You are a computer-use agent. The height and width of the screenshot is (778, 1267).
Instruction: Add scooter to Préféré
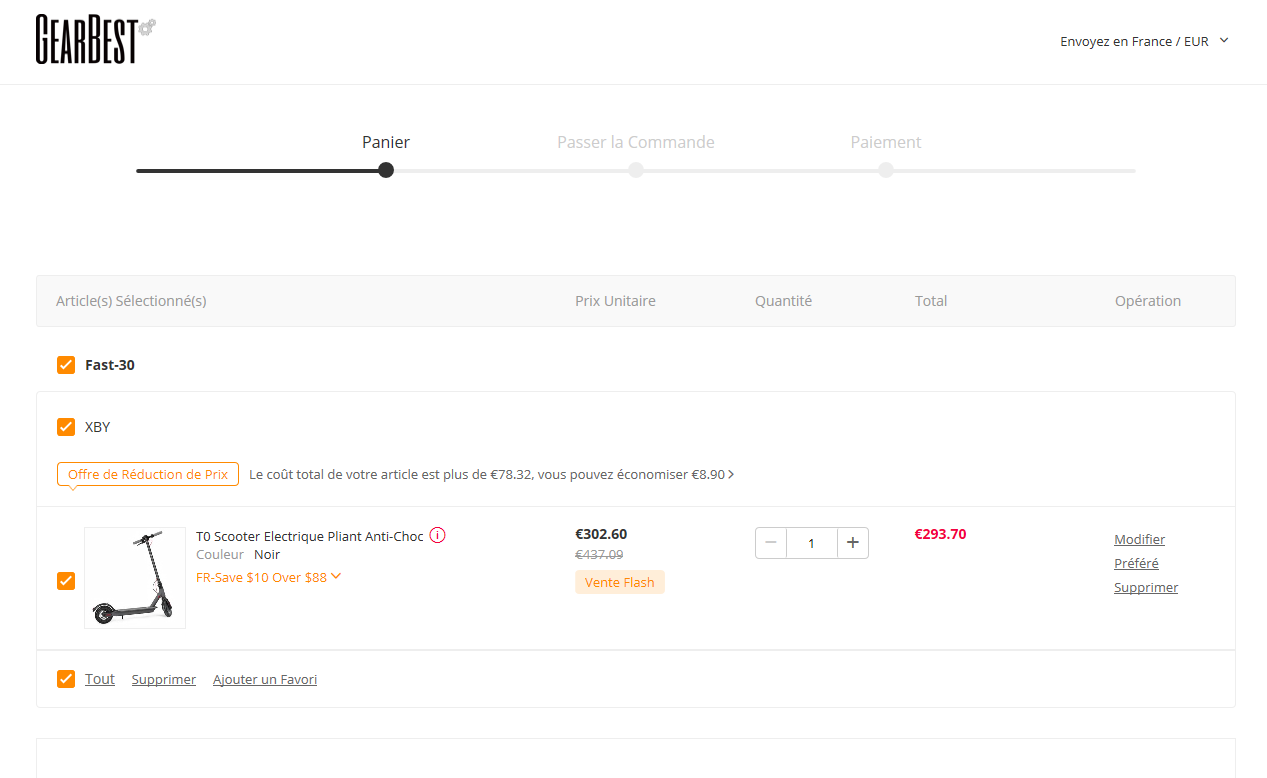click(x=1137, y=564)
